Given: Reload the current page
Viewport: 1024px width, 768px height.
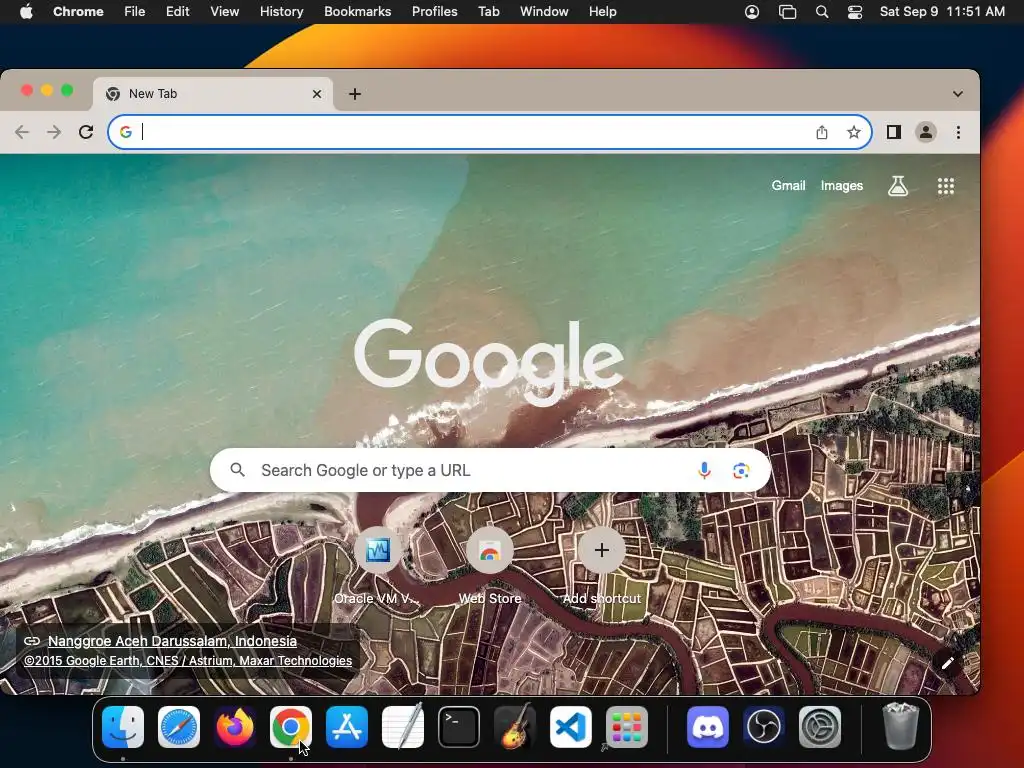Looking at the screenshot, I should click(x=86, y=133).
